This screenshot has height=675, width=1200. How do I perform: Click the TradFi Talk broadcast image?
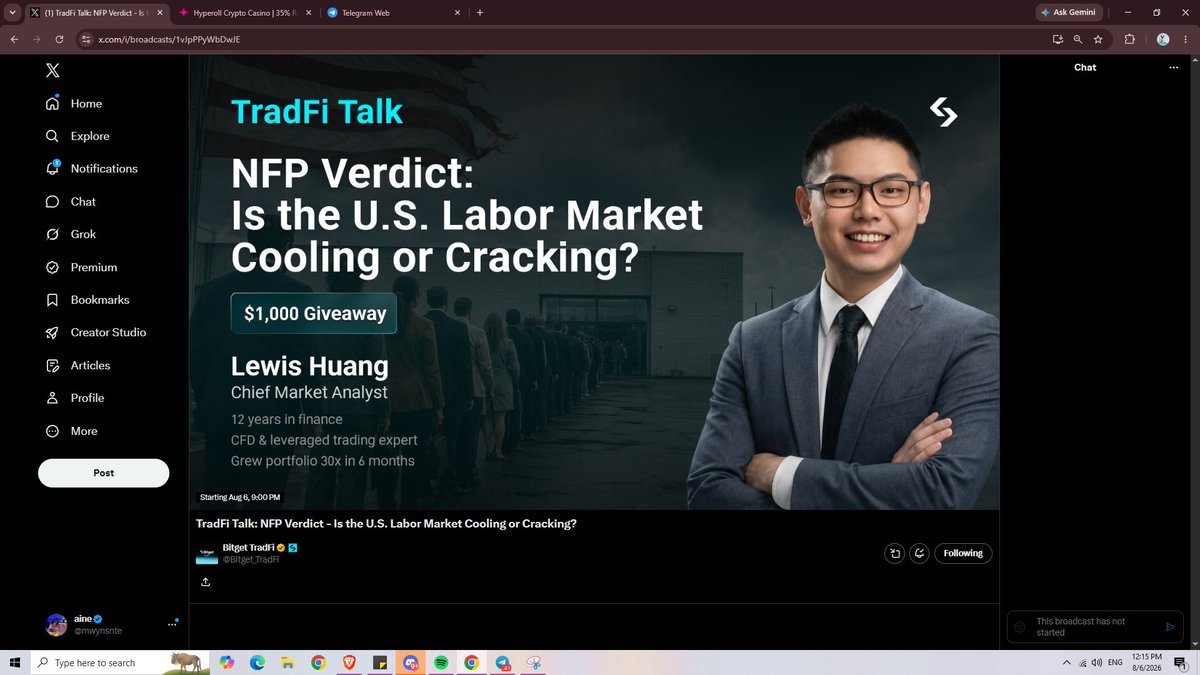click(594, 282)
